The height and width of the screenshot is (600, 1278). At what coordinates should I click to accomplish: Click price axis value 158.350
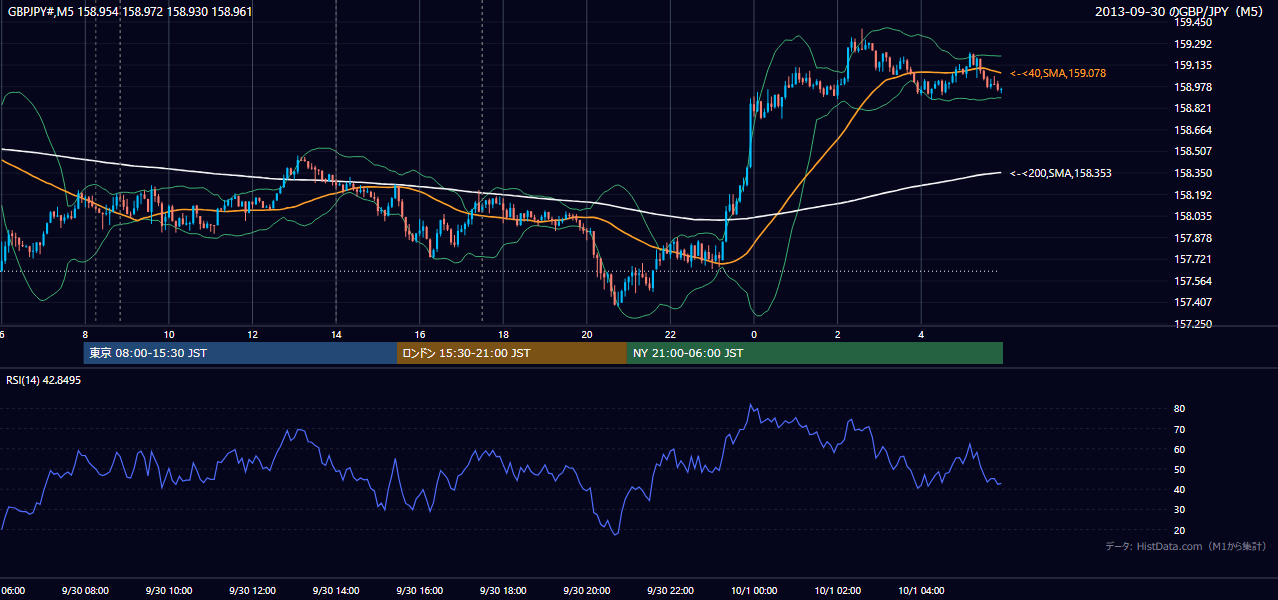(x=1195, y=173)
